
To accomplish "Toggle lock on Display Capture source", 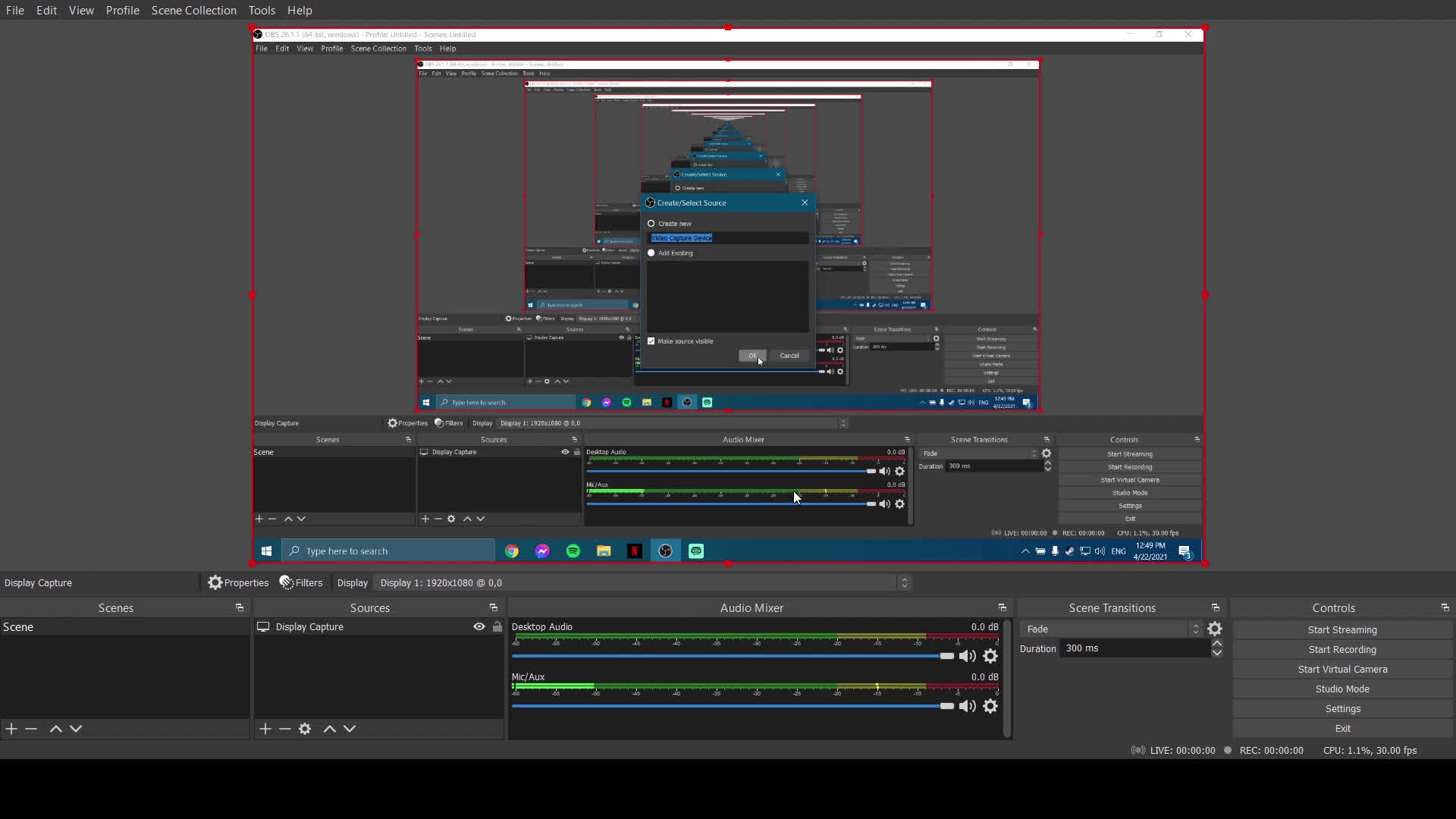I will [497, 627].
